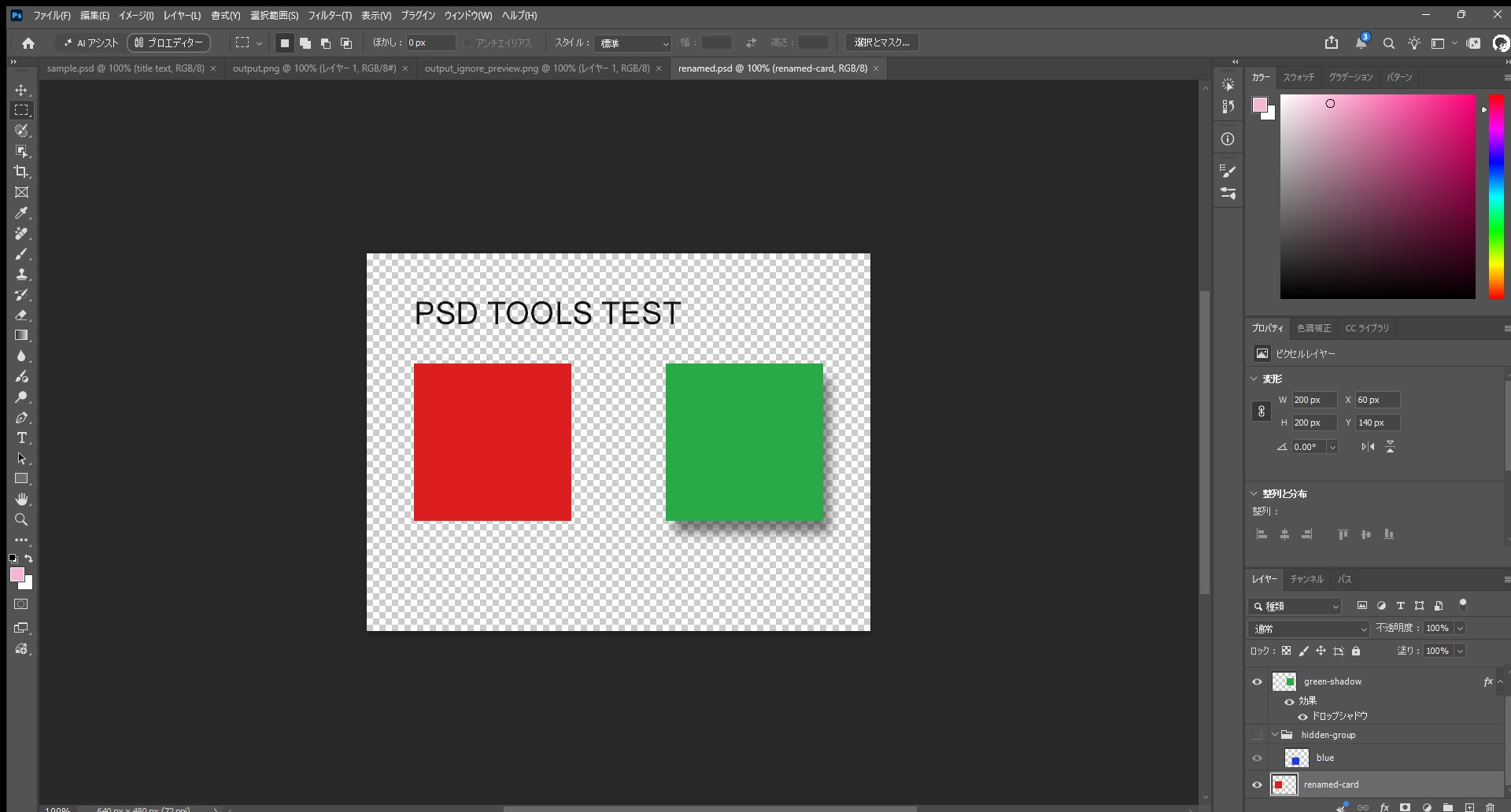Toggle the Drop Shadow effect visibility
Viewport: 1511px width, 812px height.
coord(1302,717)
